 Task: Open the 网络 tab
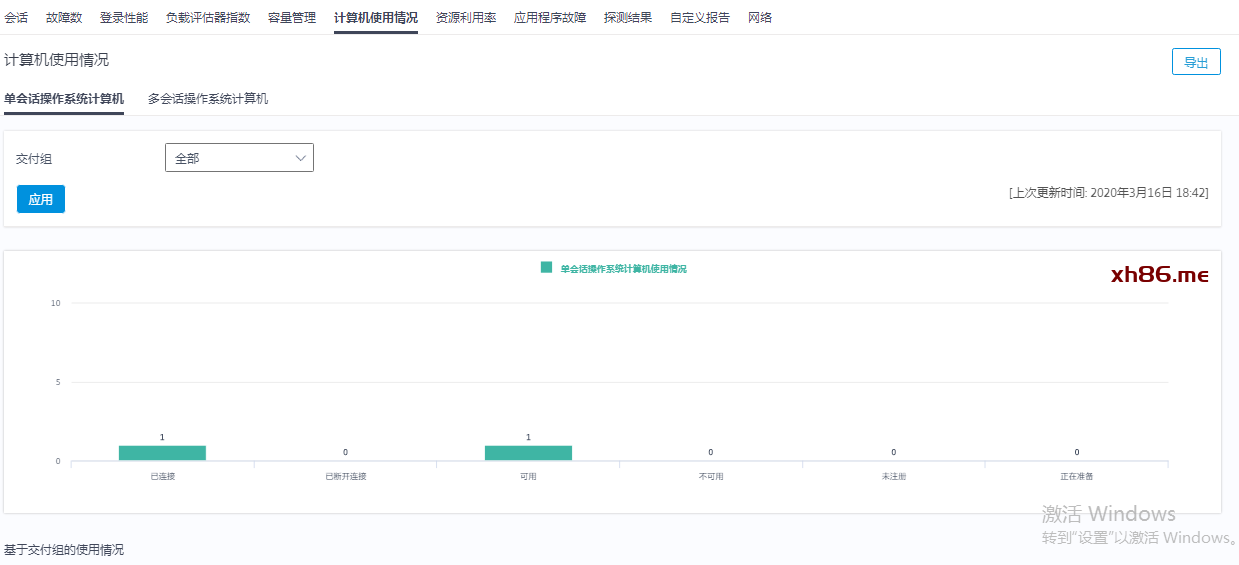(760, 18)
